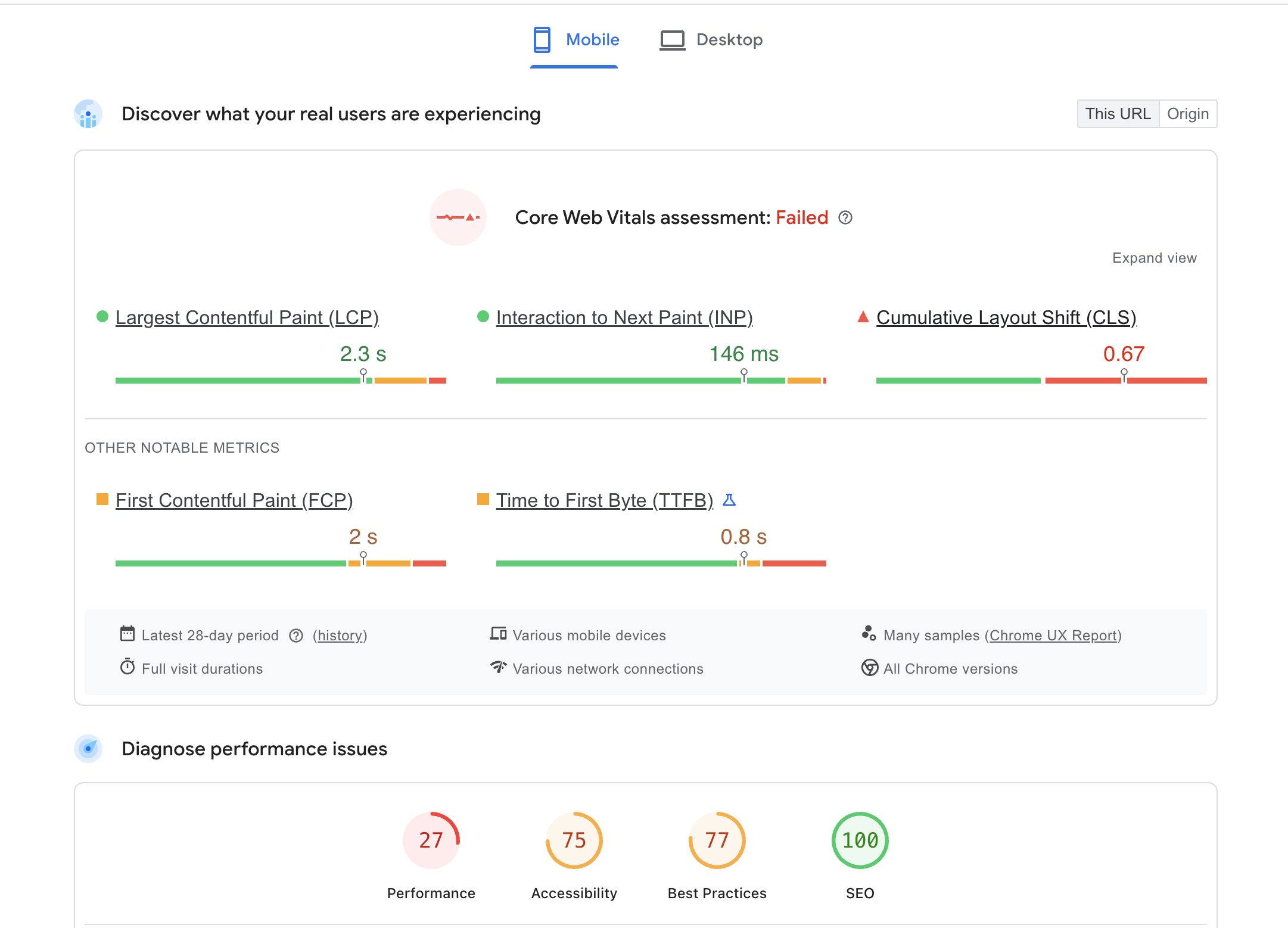Click the Performance score gauge 27
1288x928 pixels.
tap(431, 840)
